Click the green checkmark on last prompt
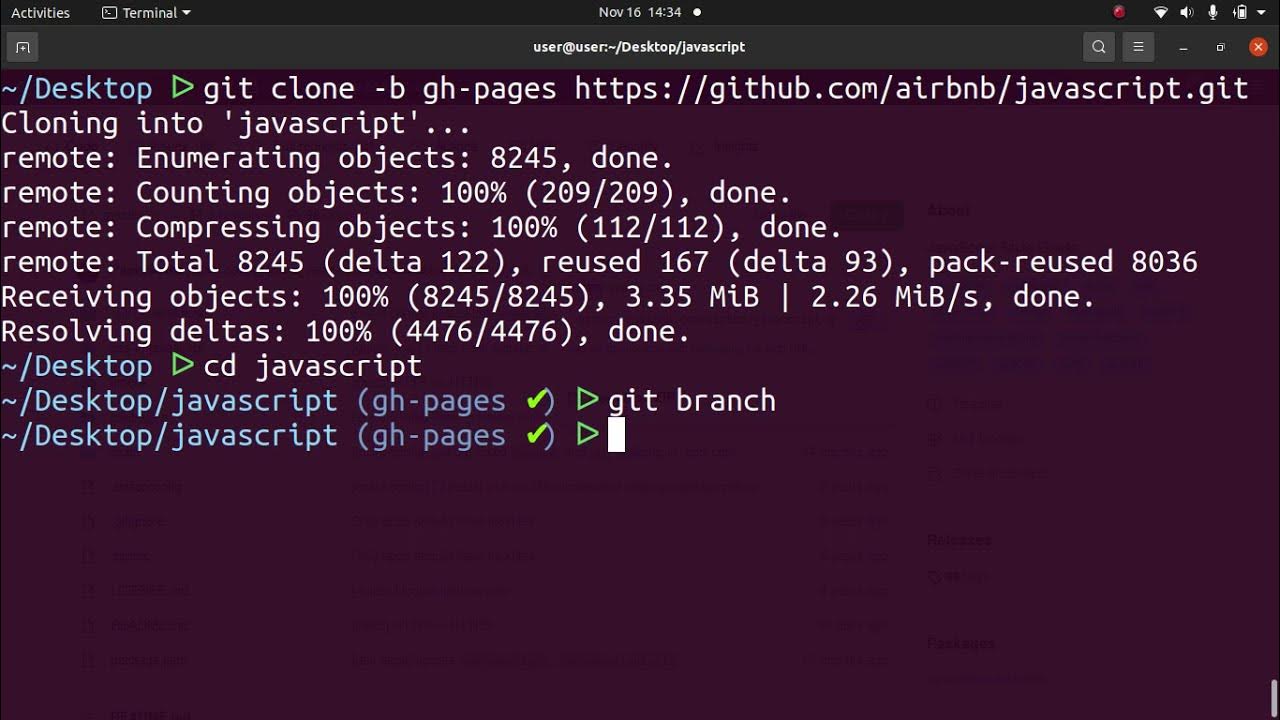Image resolution: width=1280 pixels, height=720 pixels. click(x=538, y=435)
